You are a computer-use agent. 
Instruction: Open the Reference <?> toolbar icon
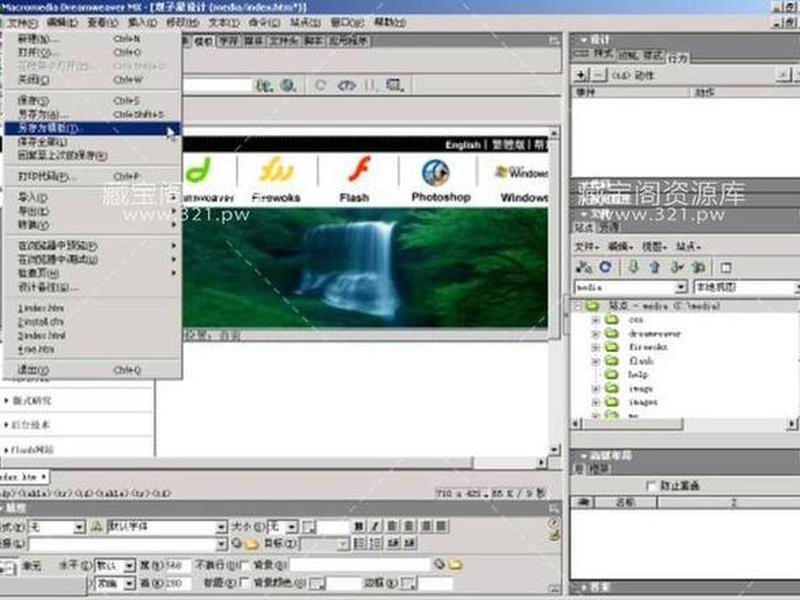346,85
